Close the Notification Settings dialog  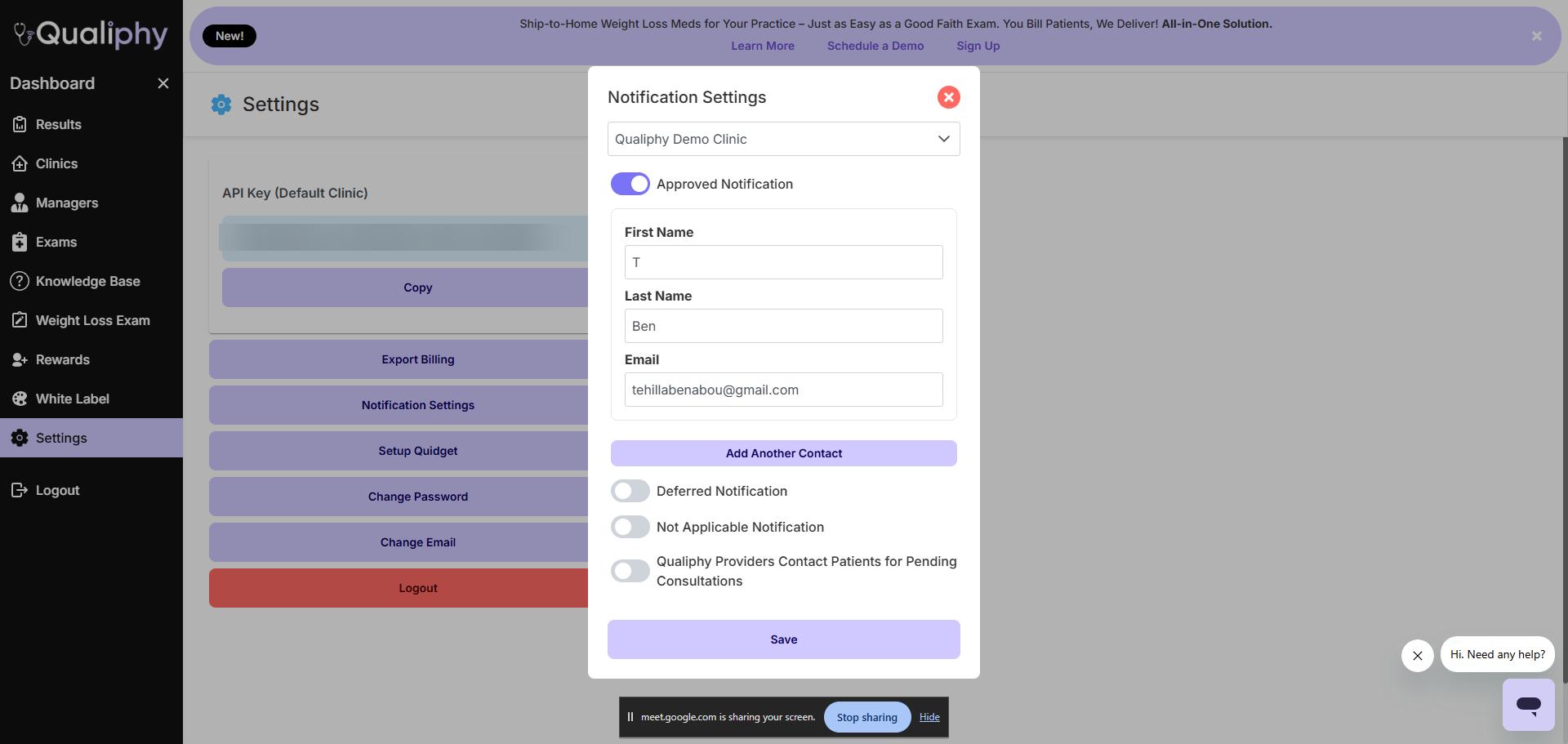(948, 97)
